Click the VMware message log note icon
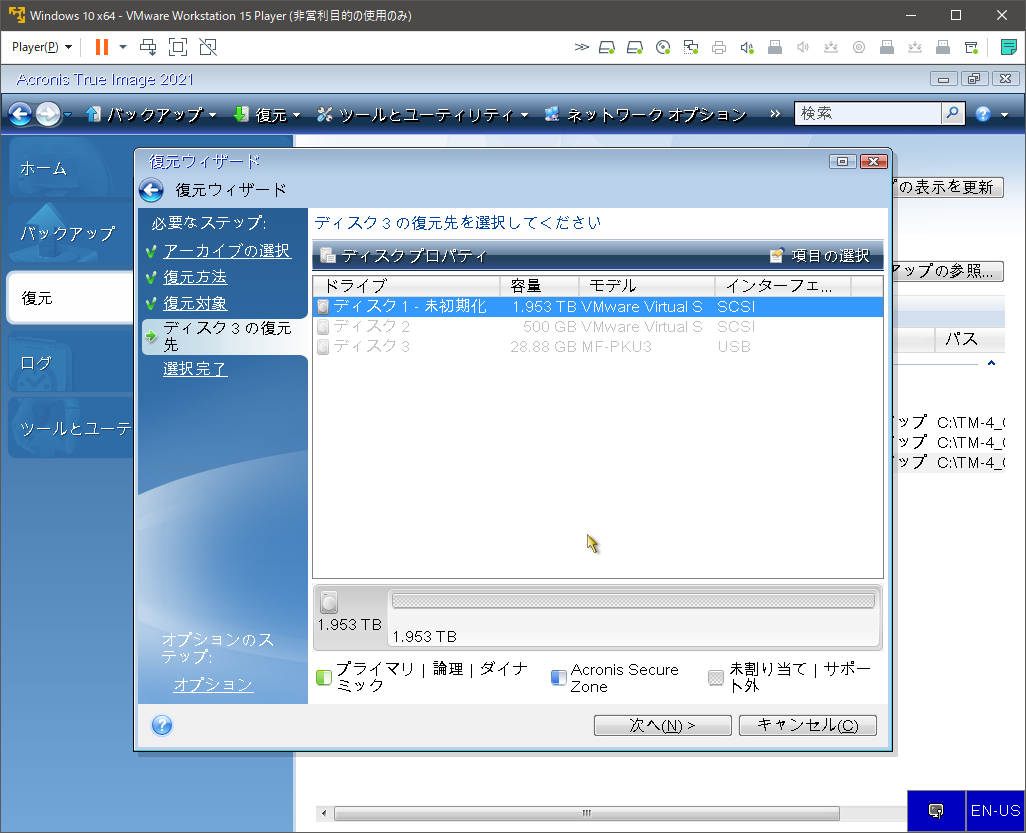The image size is (1026, 833). 1008,47
